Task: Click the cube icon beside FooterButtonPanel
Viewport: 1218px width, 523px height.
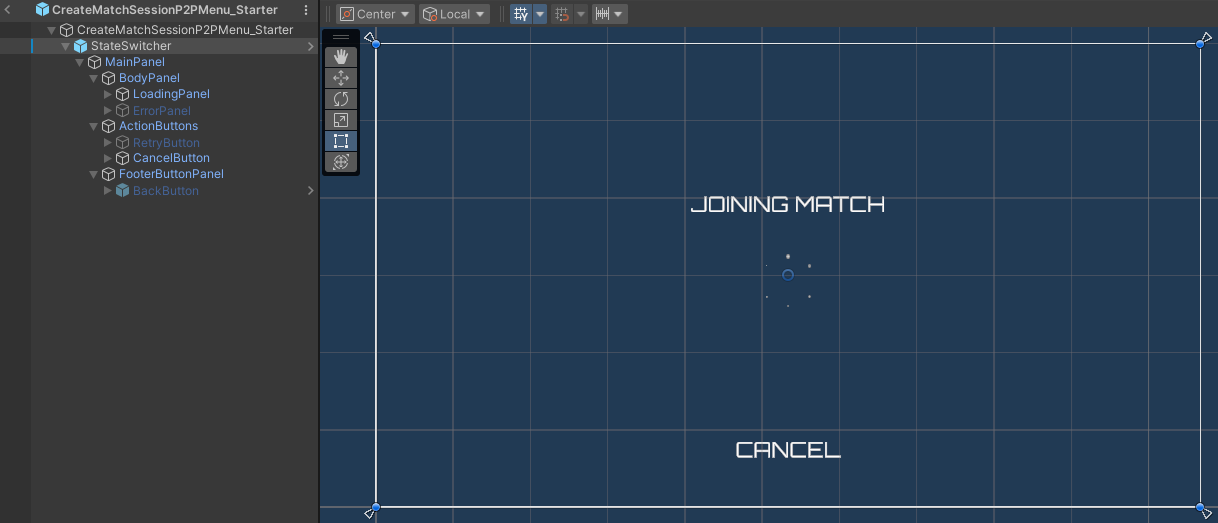Action: point(109,174)
